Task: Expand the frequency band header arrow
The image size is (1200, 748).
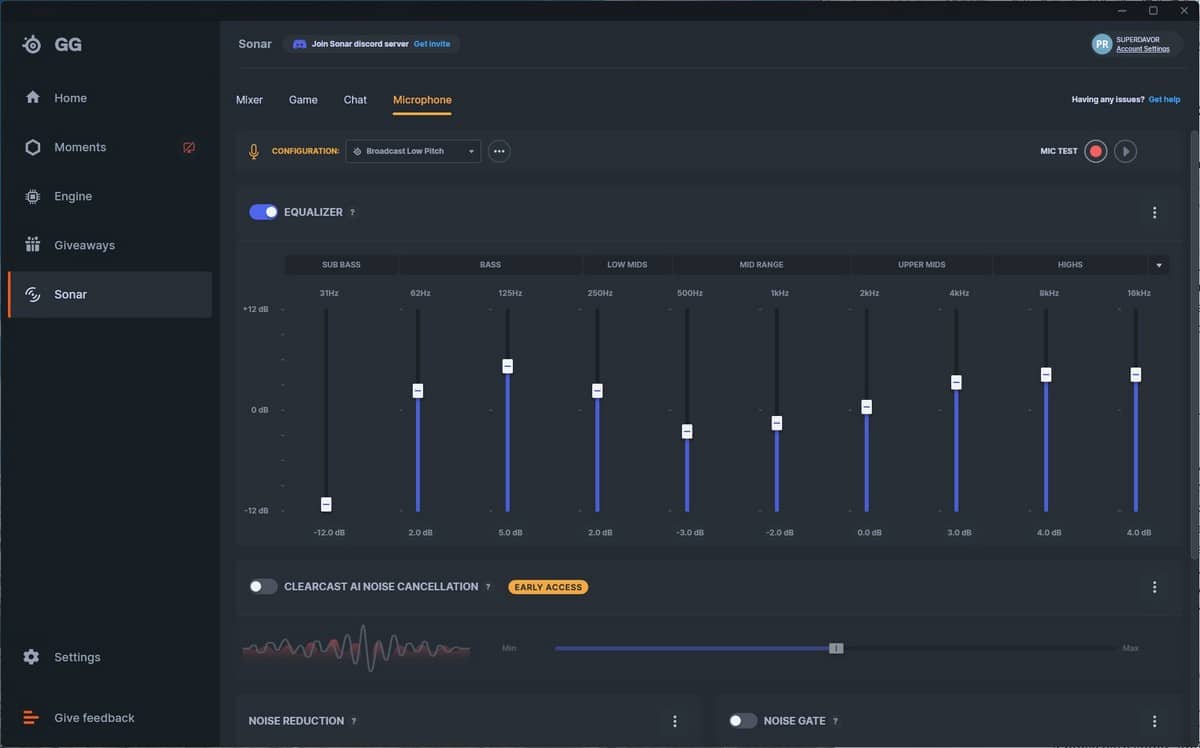Action: tap(1159, 265)
